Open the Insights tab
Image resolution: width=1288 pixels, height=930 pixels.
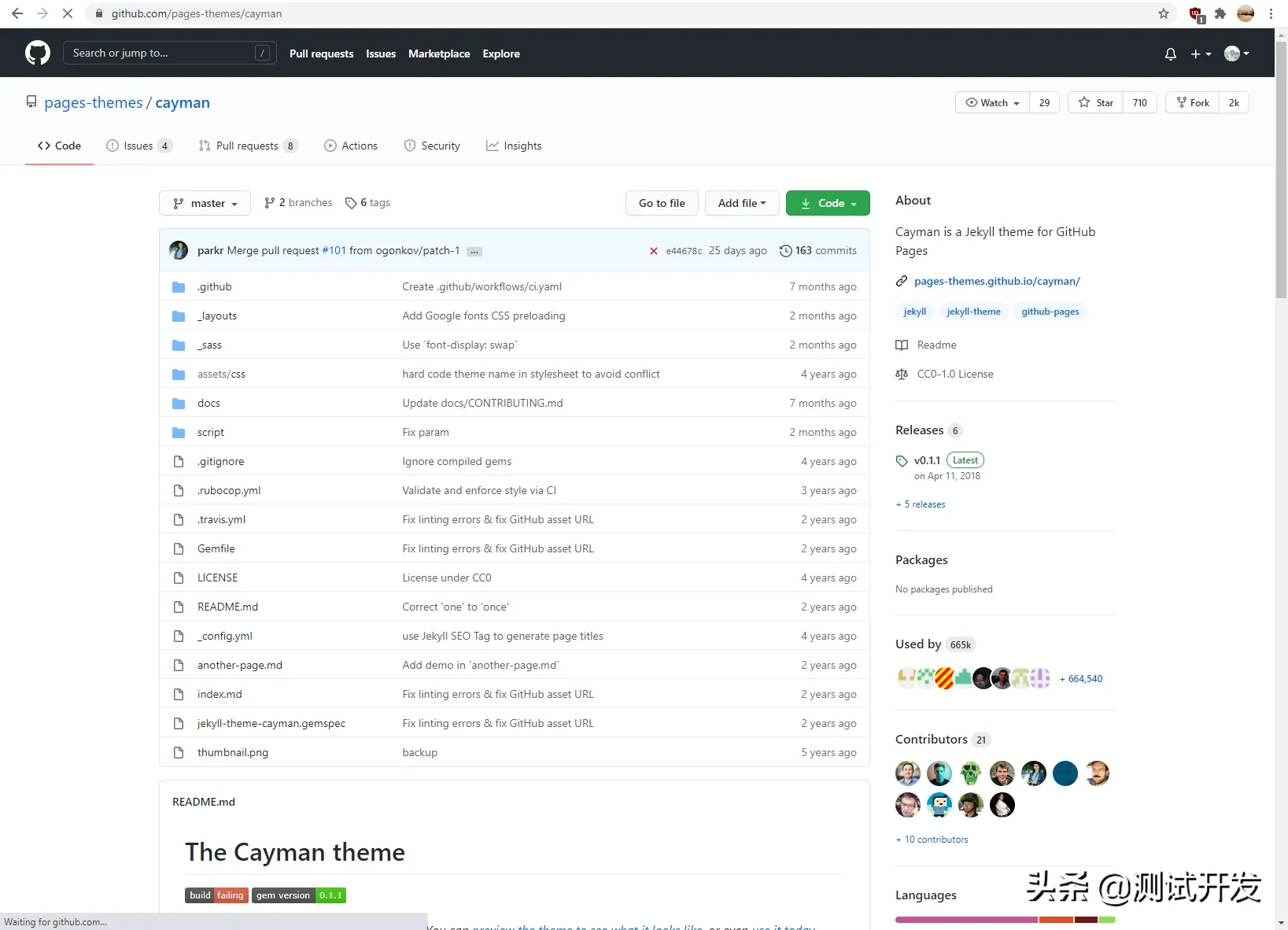coord(514,146)
